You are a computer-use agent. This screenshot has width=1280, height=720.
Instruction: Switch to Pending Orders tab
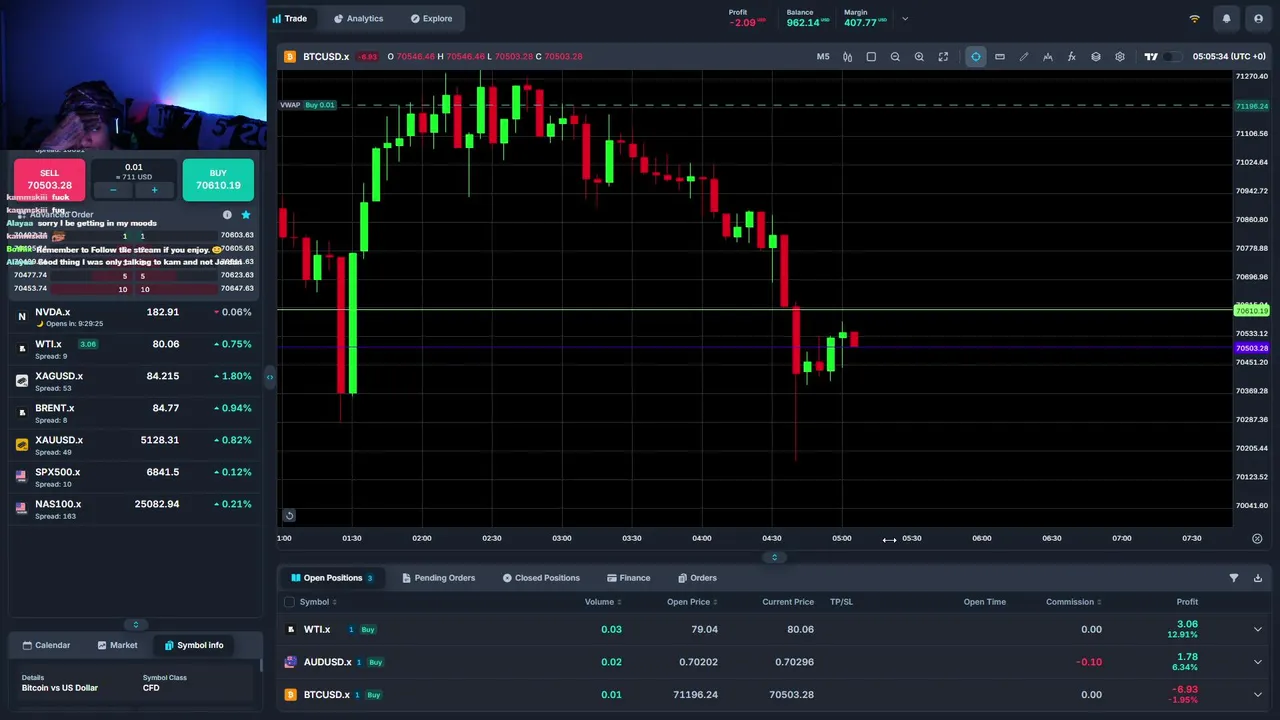click(438, 578)
